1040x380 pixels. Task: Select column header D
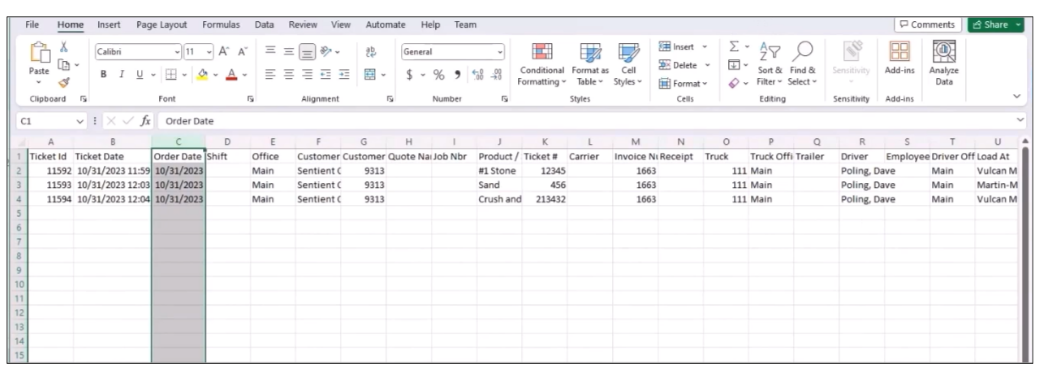[x=228, y=142]
